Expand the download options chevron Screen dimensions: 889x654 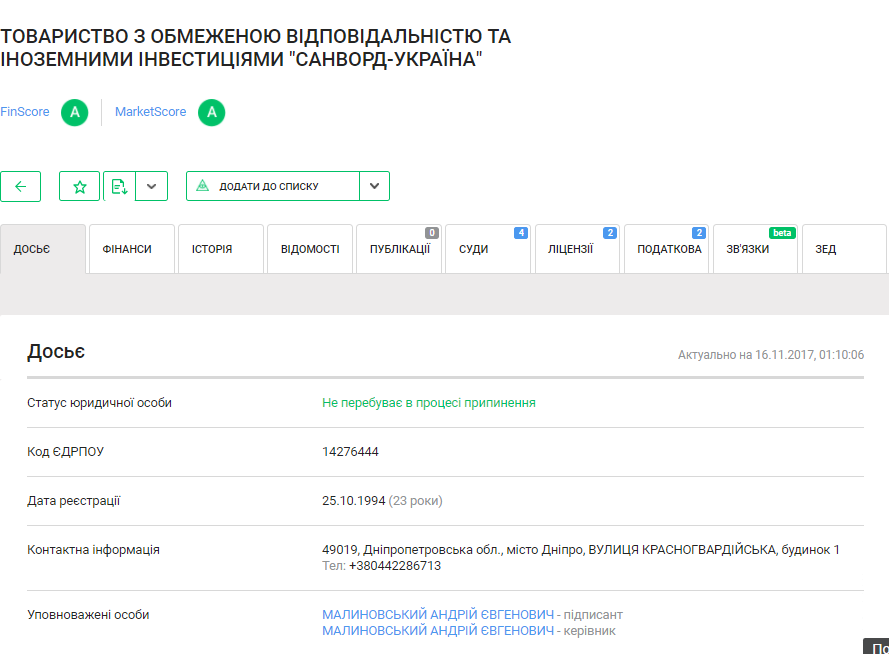tap(151, 186)
